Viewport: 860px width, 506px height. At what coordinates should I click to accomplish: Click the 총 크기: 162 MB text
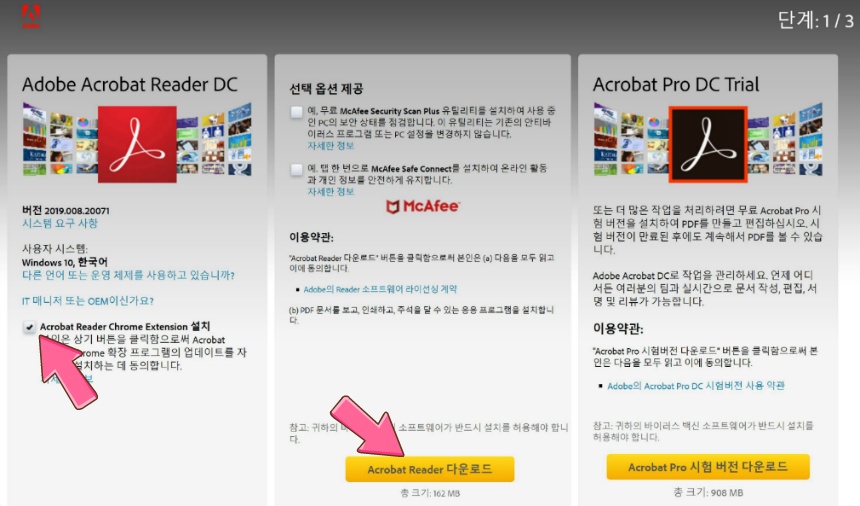(430, 493)
